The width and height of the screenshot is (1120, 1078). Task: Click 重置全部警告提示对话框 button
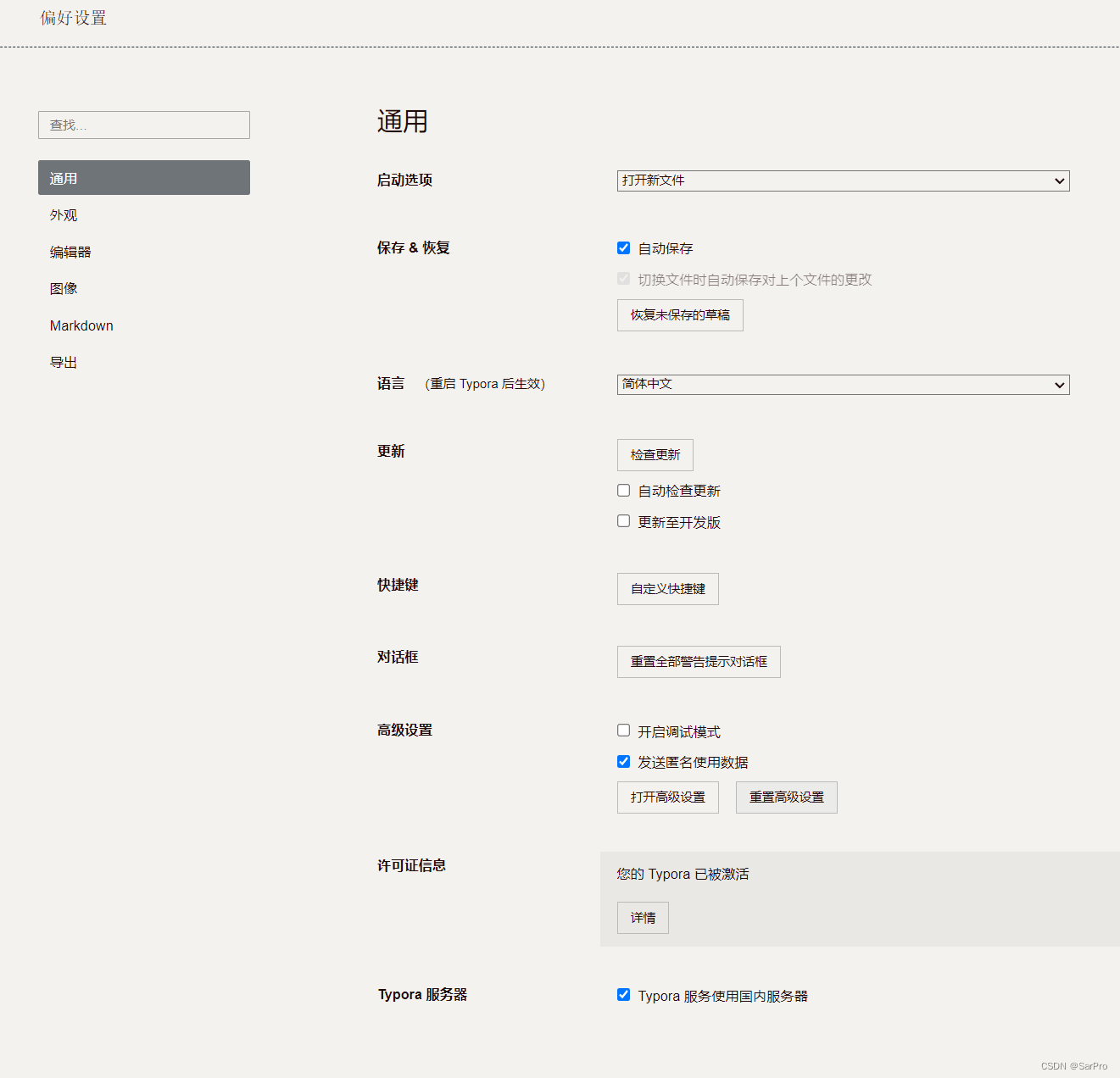point(699,662)
